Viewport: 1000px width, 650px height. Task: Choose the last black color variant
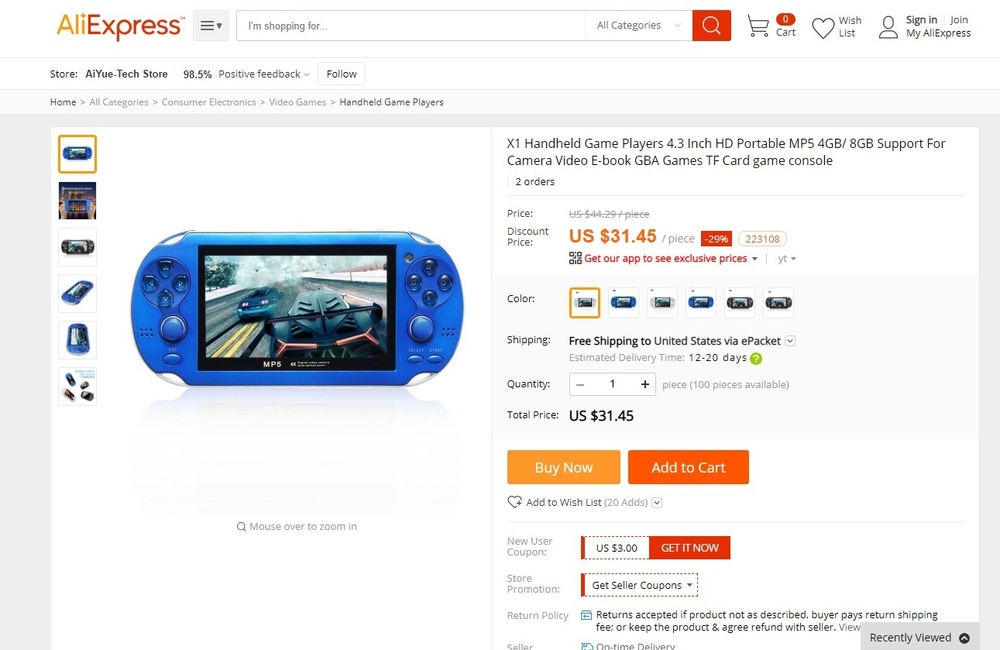coord(778,302)
